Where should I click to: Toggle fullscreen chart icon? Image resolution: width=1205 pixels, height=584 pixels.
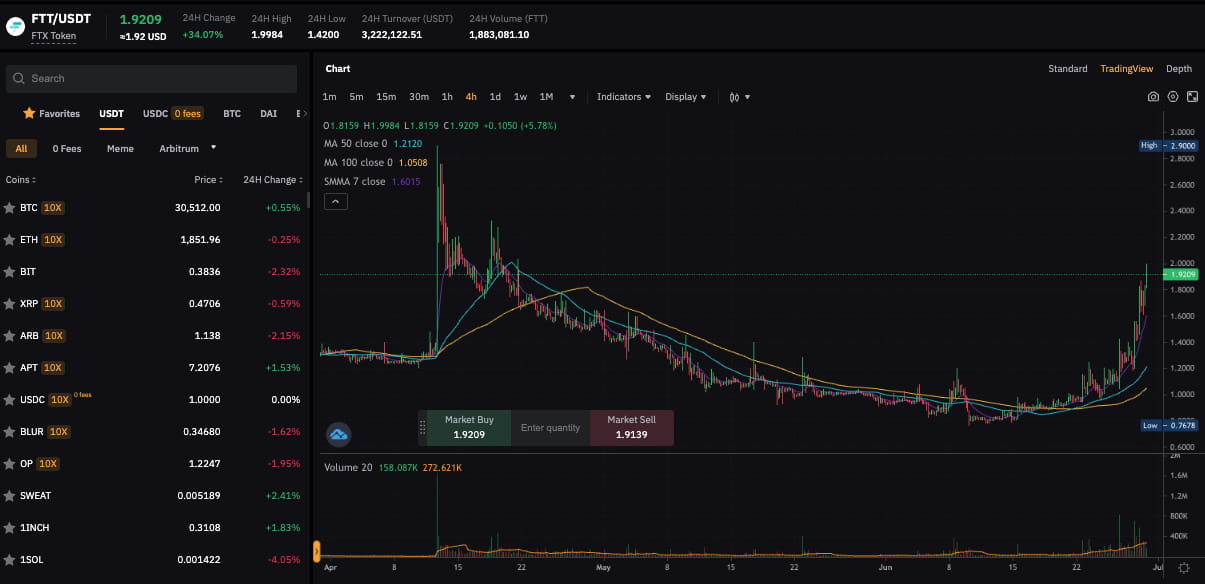tap(1192, 97)
